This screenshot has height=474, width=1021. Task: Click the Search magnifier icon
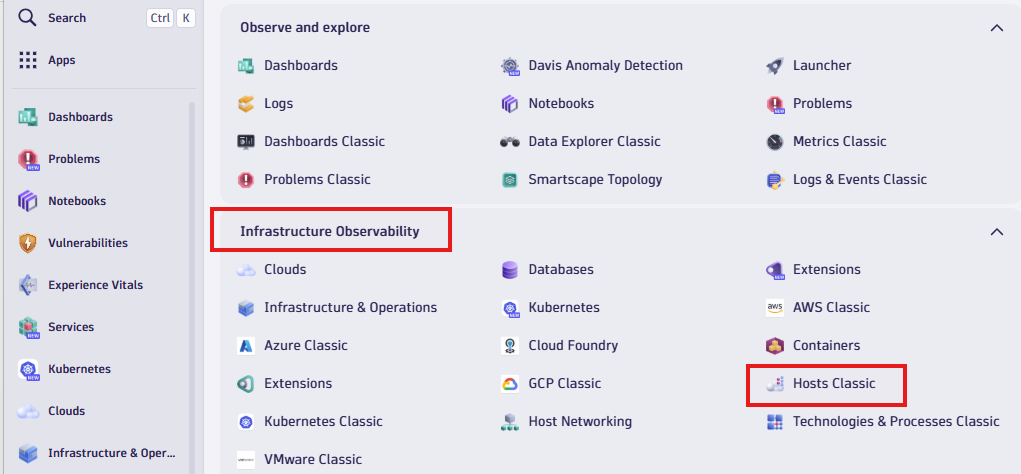pyautogui.click(x=28, y=18)
